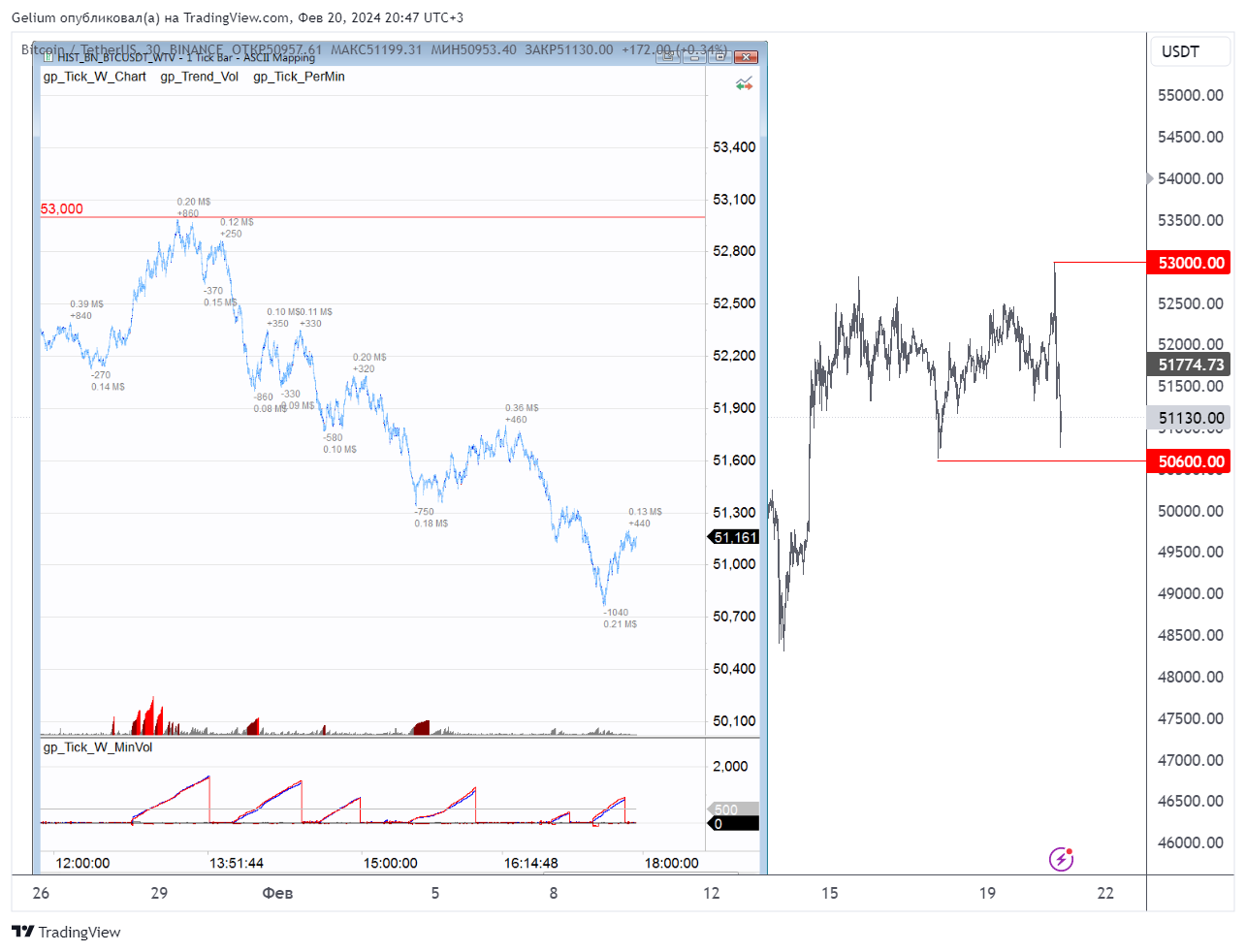Click the HIST_BN_BTCUSDT window title icon

(48, 57)
